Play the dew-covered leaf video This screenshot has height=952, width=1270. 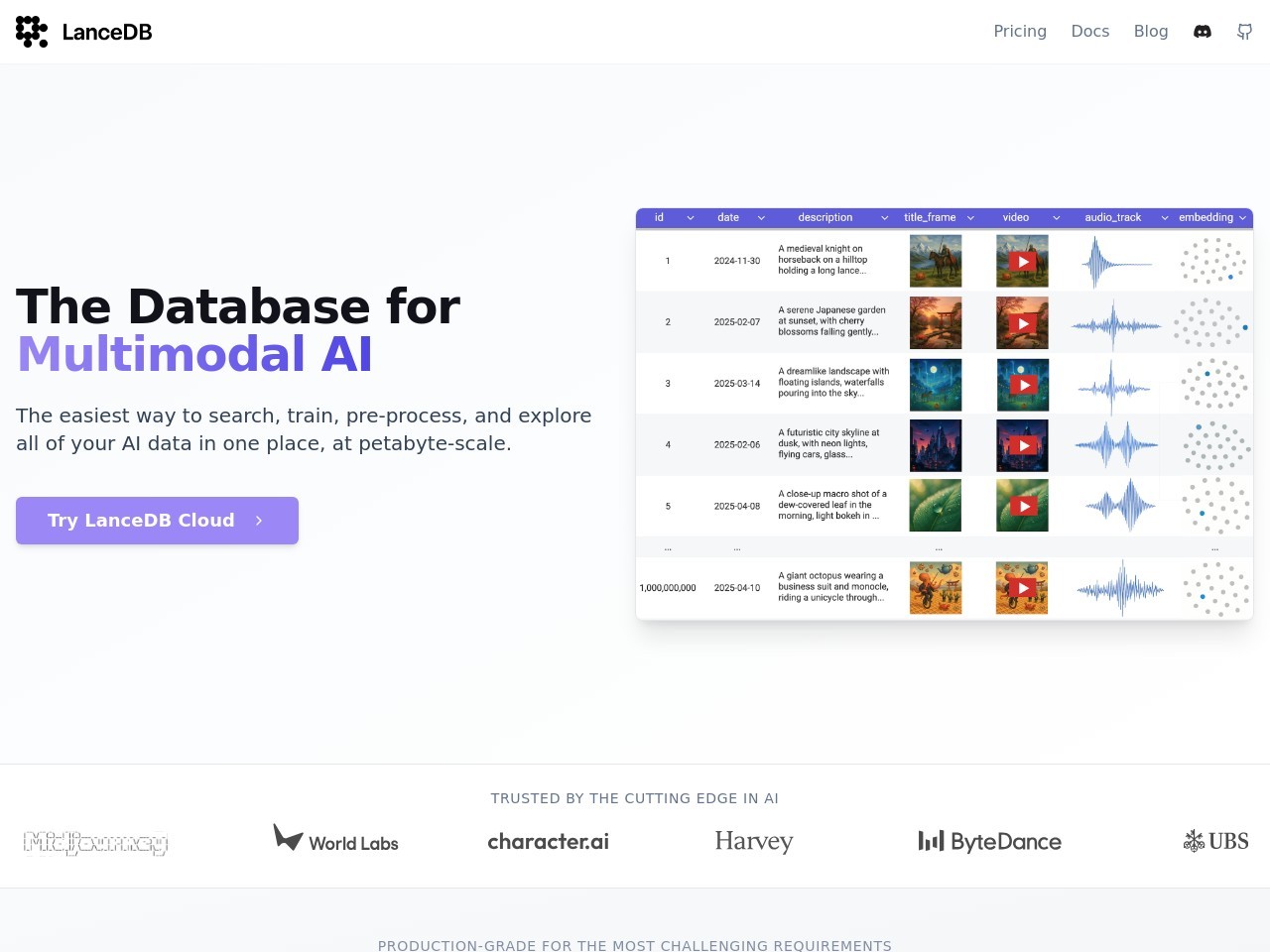coord(1022,506)
